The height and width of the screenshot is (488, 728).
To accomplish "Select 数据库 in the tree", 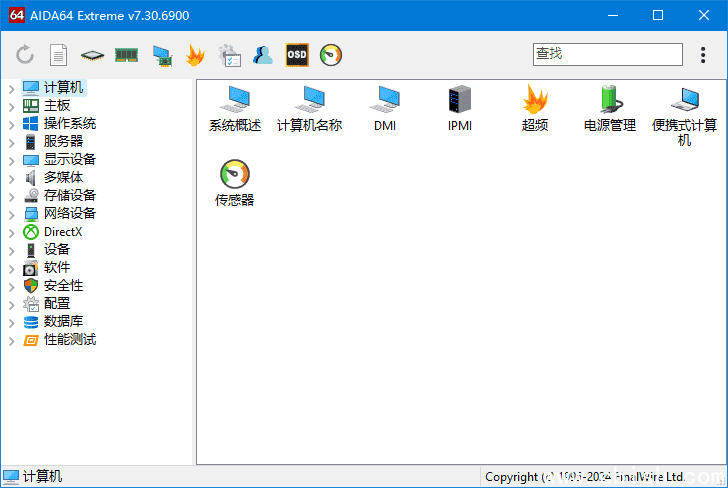I will (63, 322).
